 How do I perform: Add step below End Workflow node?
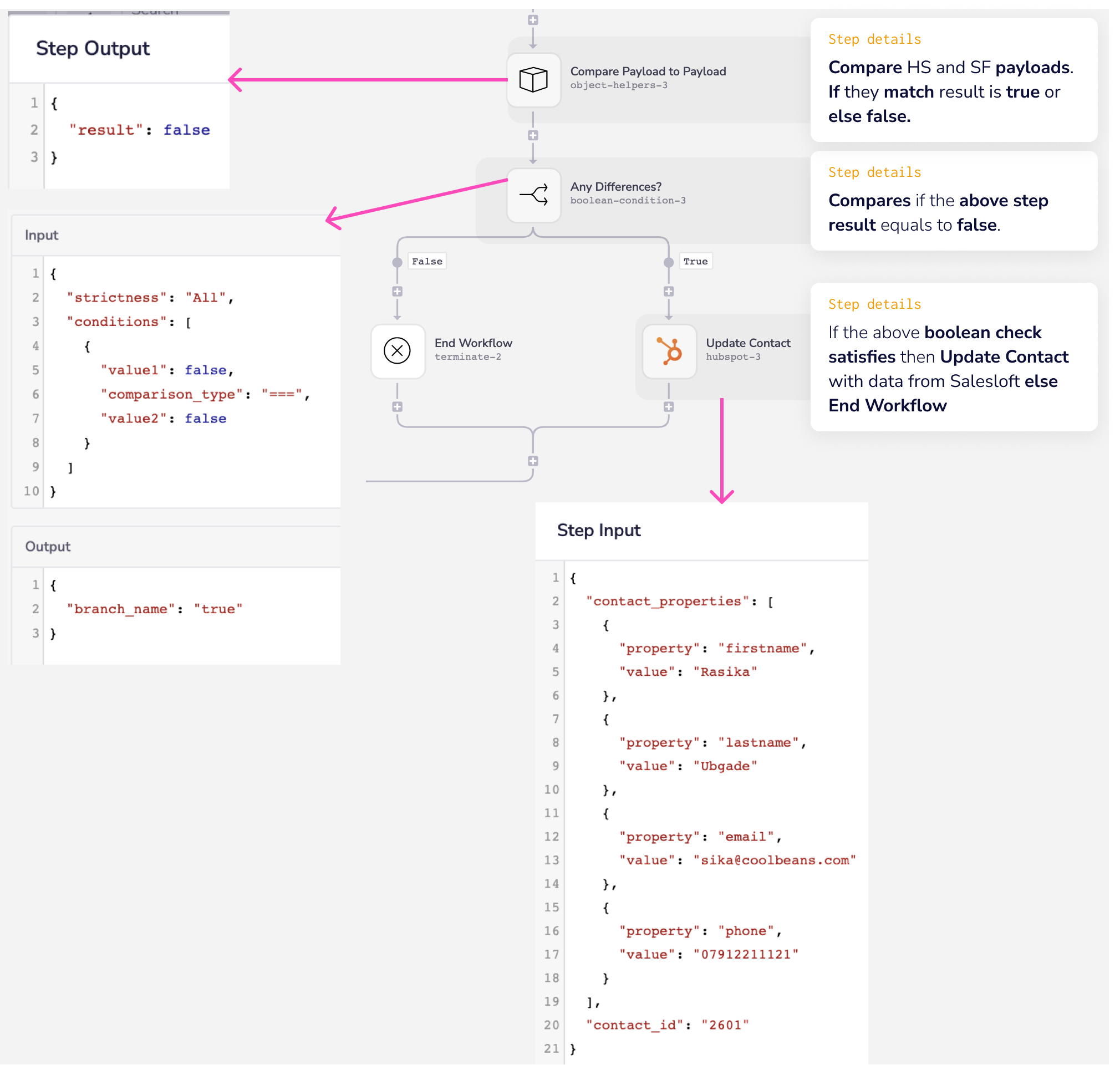tap(397, 406)
